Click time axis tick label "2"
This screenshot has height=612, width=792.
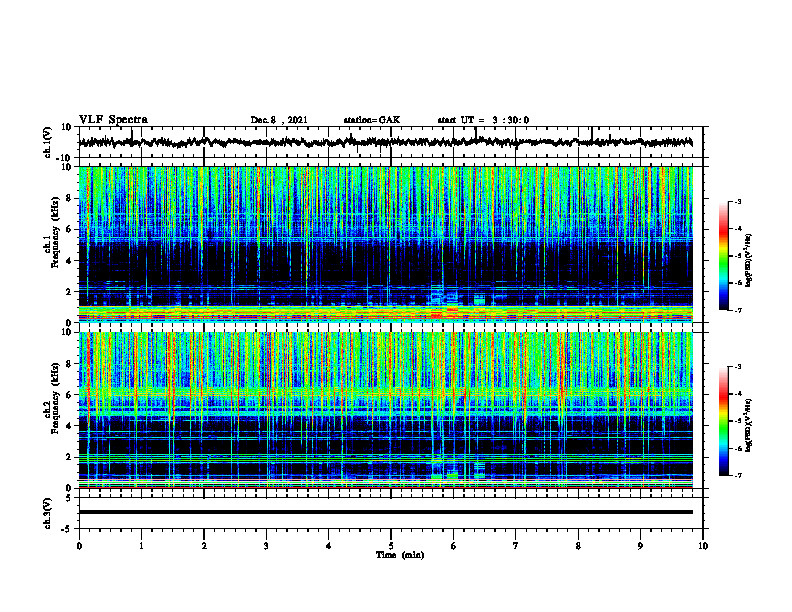click(x=204, y=546)
